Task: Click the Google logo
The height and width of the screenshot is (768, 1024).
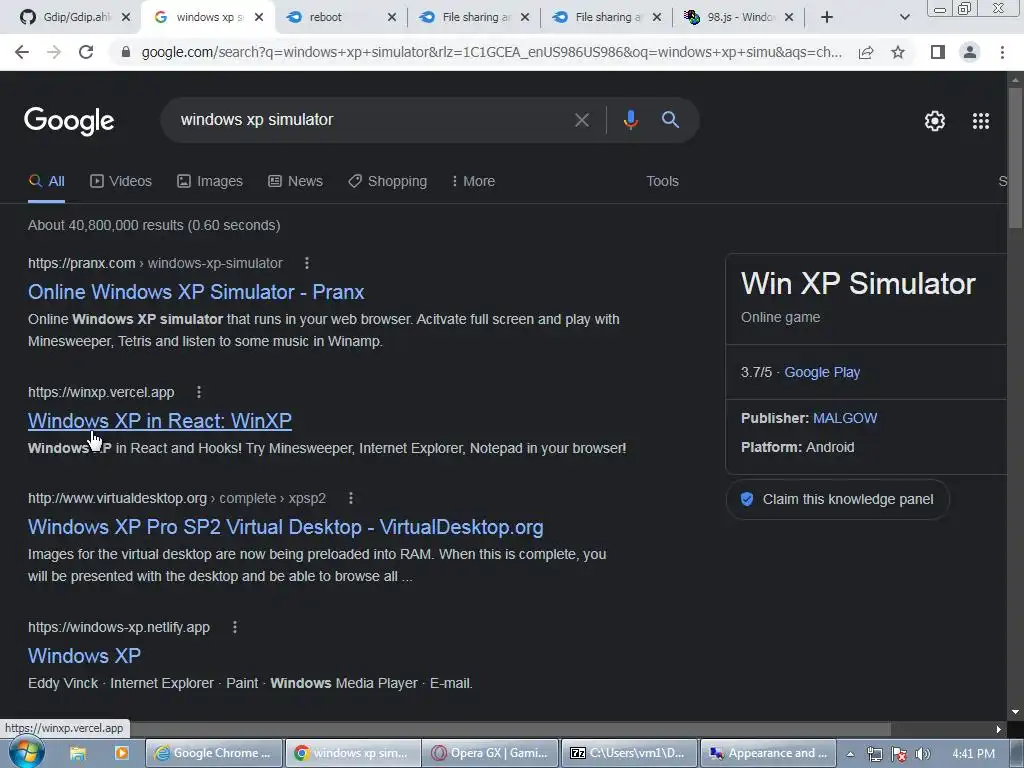Action: coord(69,121)
